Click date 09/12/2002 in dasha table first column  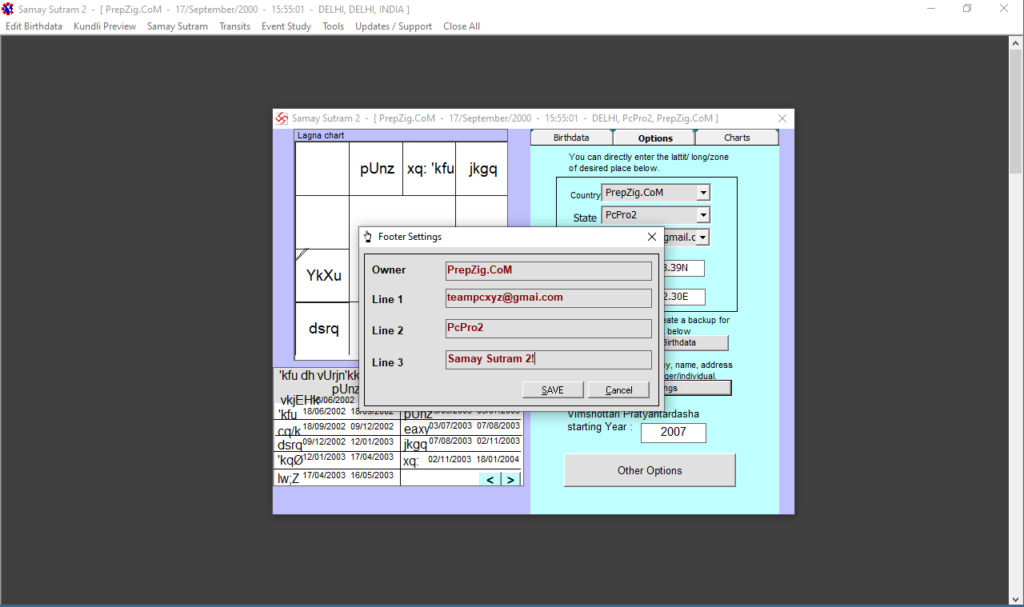(324, 442)
